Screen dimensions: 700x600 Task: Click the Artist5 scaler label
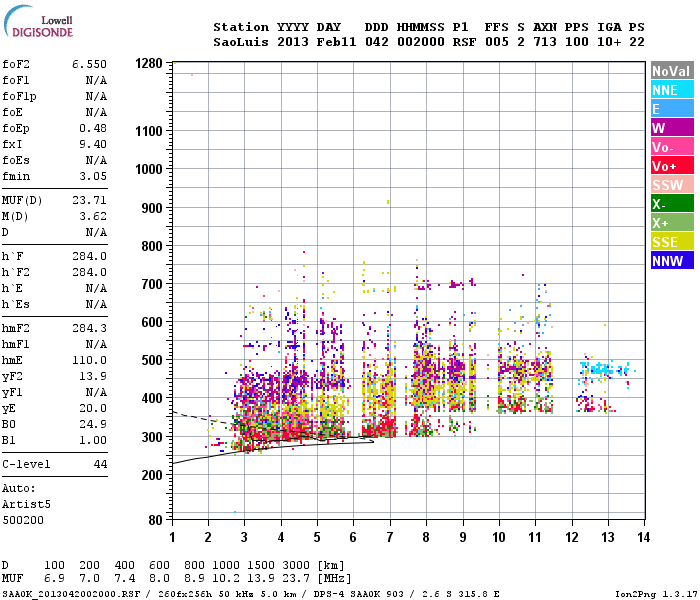pyautogui.click(x=26, y=504)
